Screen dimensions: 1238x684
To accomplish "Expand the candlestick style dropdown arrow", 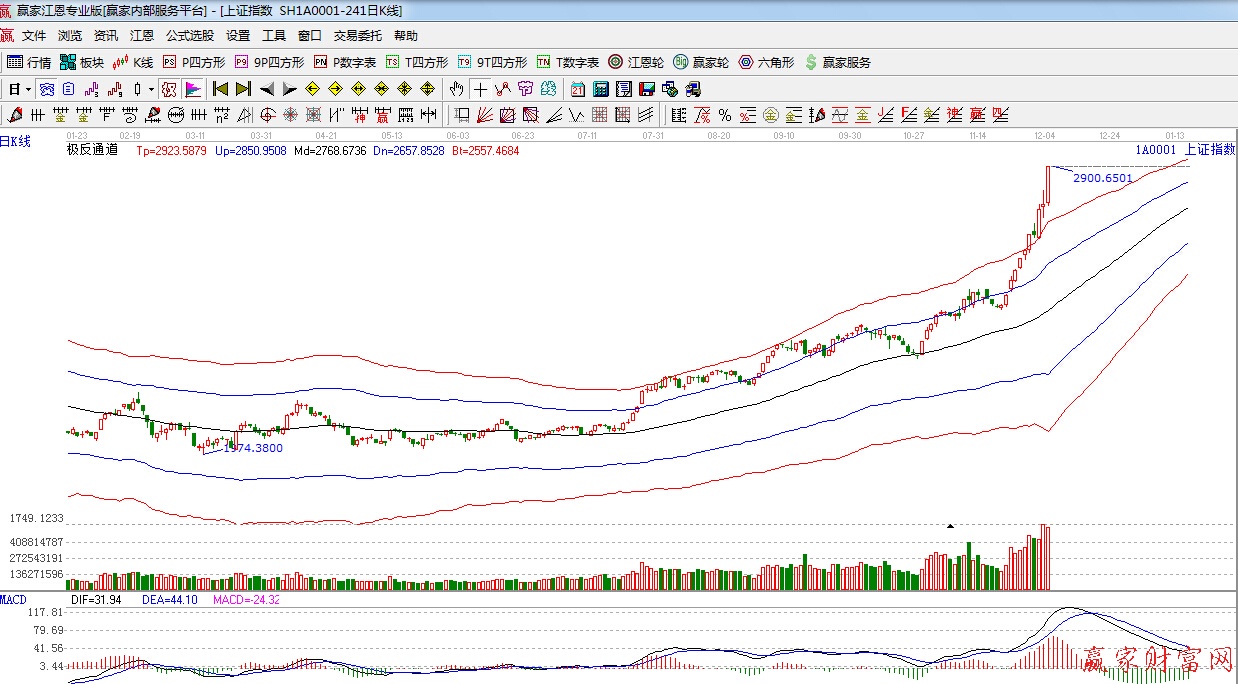I will point(151,89).
